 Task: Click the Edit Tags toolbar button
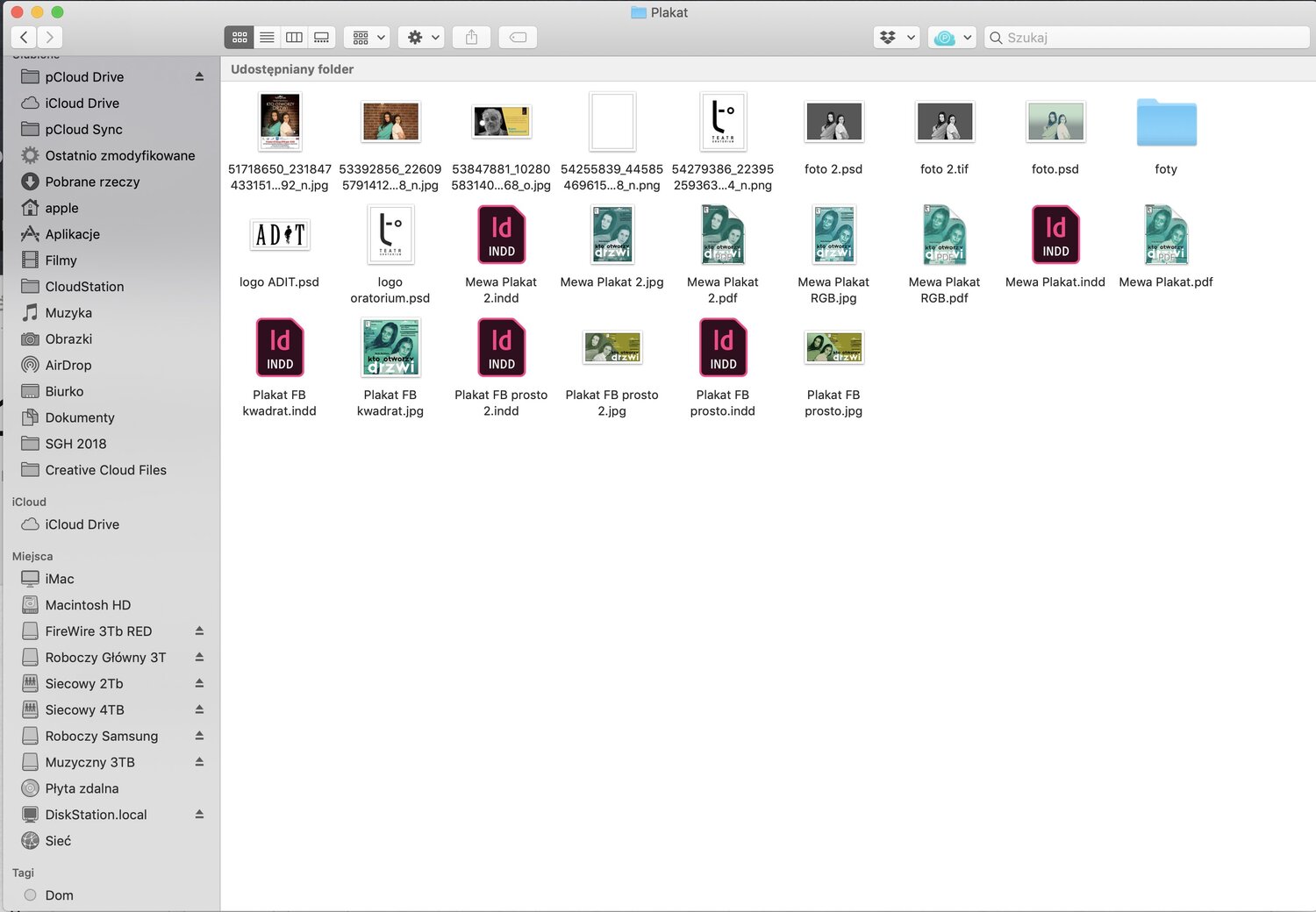tap(518, 38)
